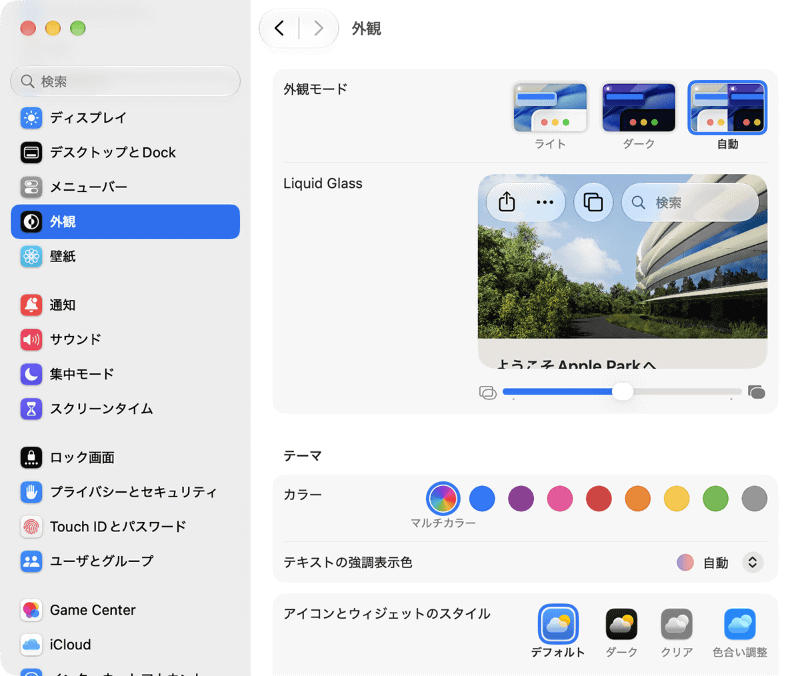Open ユーザとグループ settings pane

(126, 562)
